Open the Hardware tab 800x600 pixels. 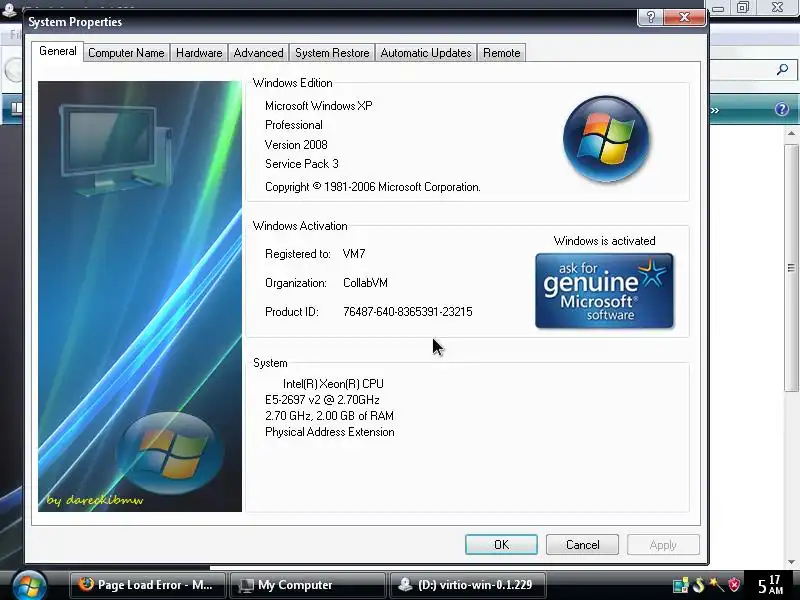pos(199,53)
